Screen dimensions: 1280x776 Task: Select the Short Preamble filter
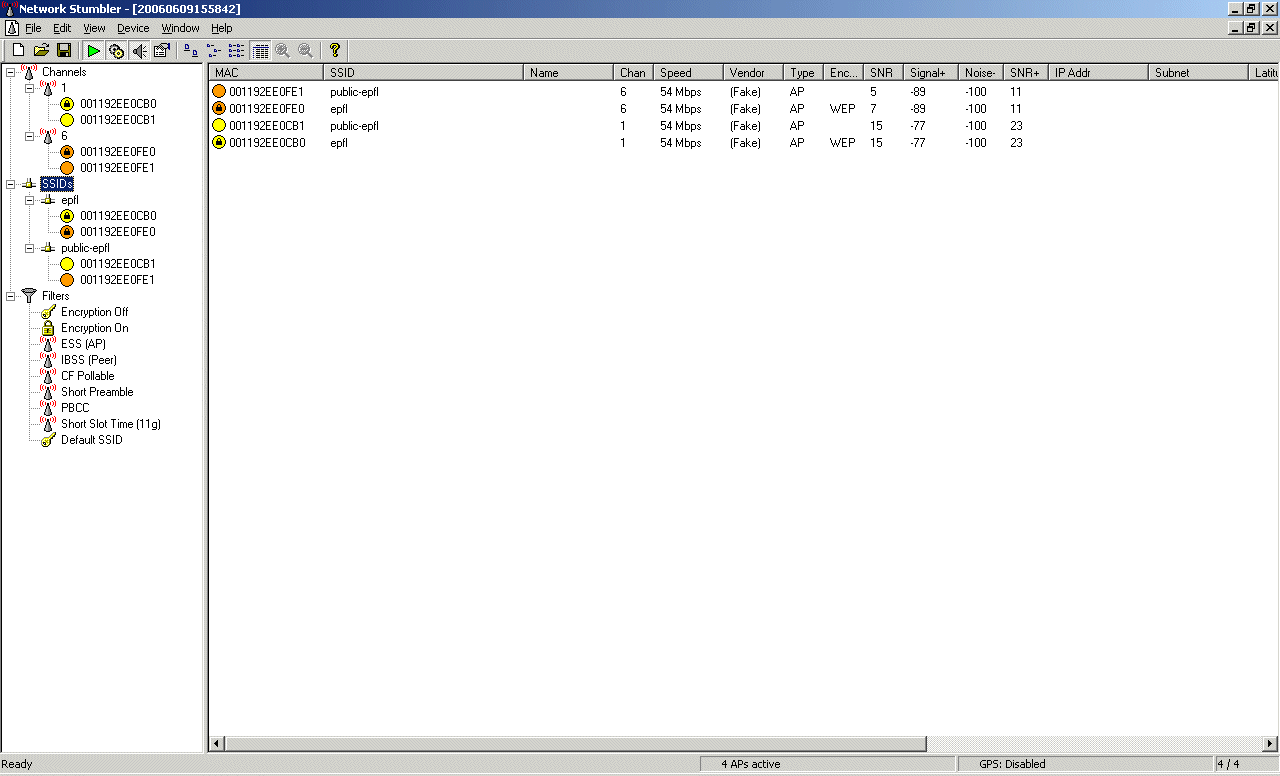click(x=97, y=392)
